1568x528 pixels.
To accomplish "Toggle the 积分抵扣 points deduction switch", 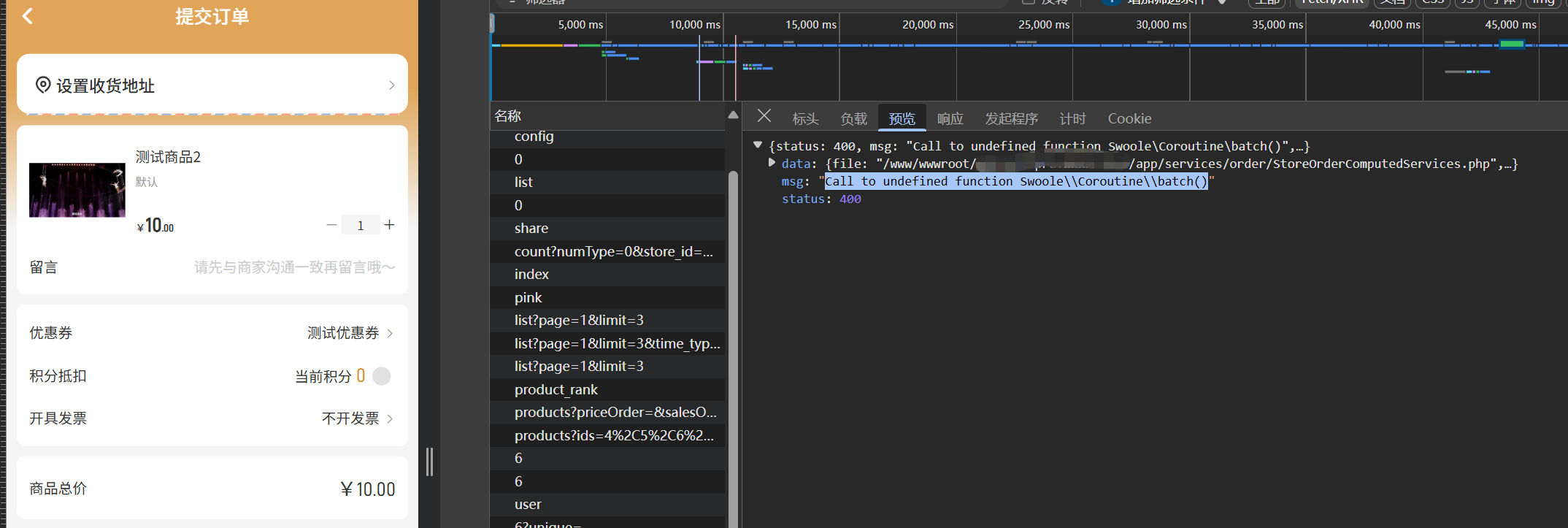I will [381, 376].
